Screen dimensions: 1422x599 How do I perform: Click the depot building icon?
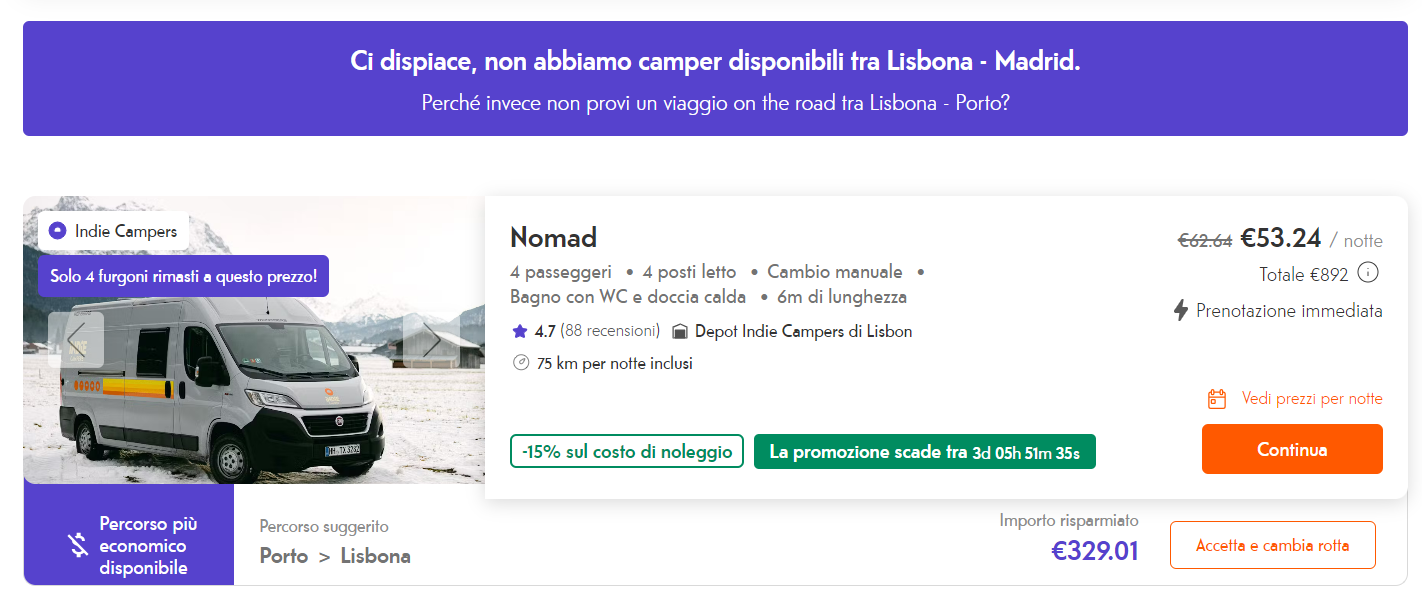[x=680, y=331]
